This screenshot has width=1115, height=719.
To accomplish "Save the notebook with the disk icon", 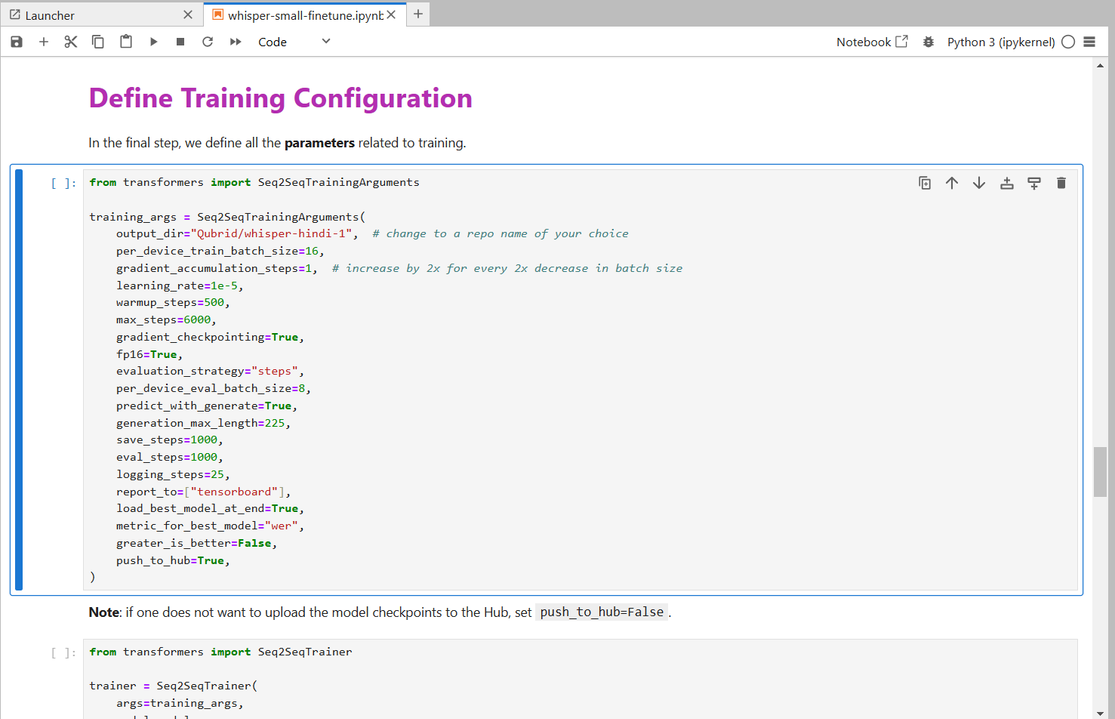I will pyautogui.click(x=16, y=42).
